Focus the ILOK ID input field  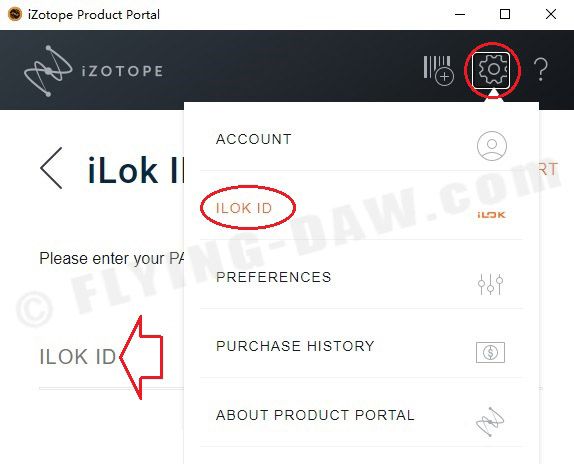112,357
